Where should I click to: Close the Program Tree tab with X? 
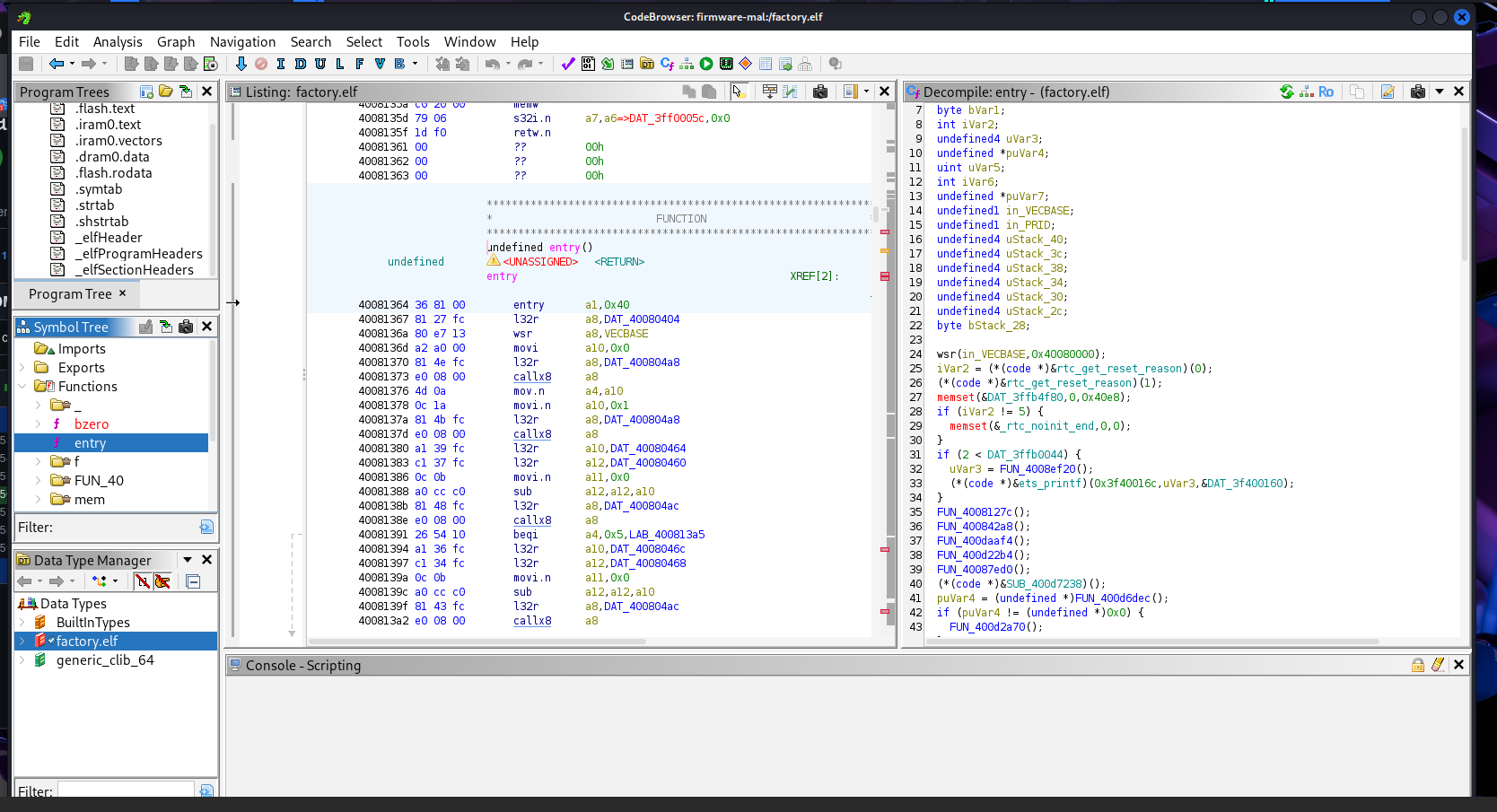point(123,293)
